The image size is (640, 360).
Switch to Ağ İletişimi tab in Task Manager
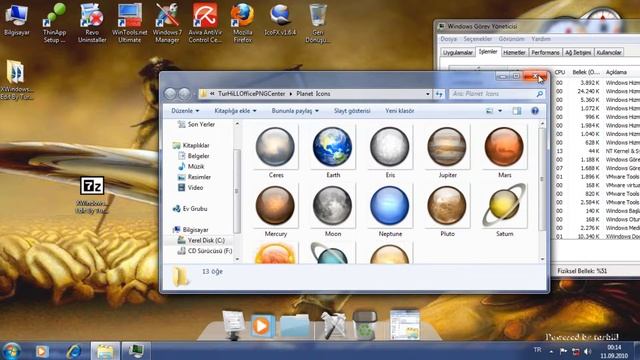pyautogui.click(x=578, y=53)
